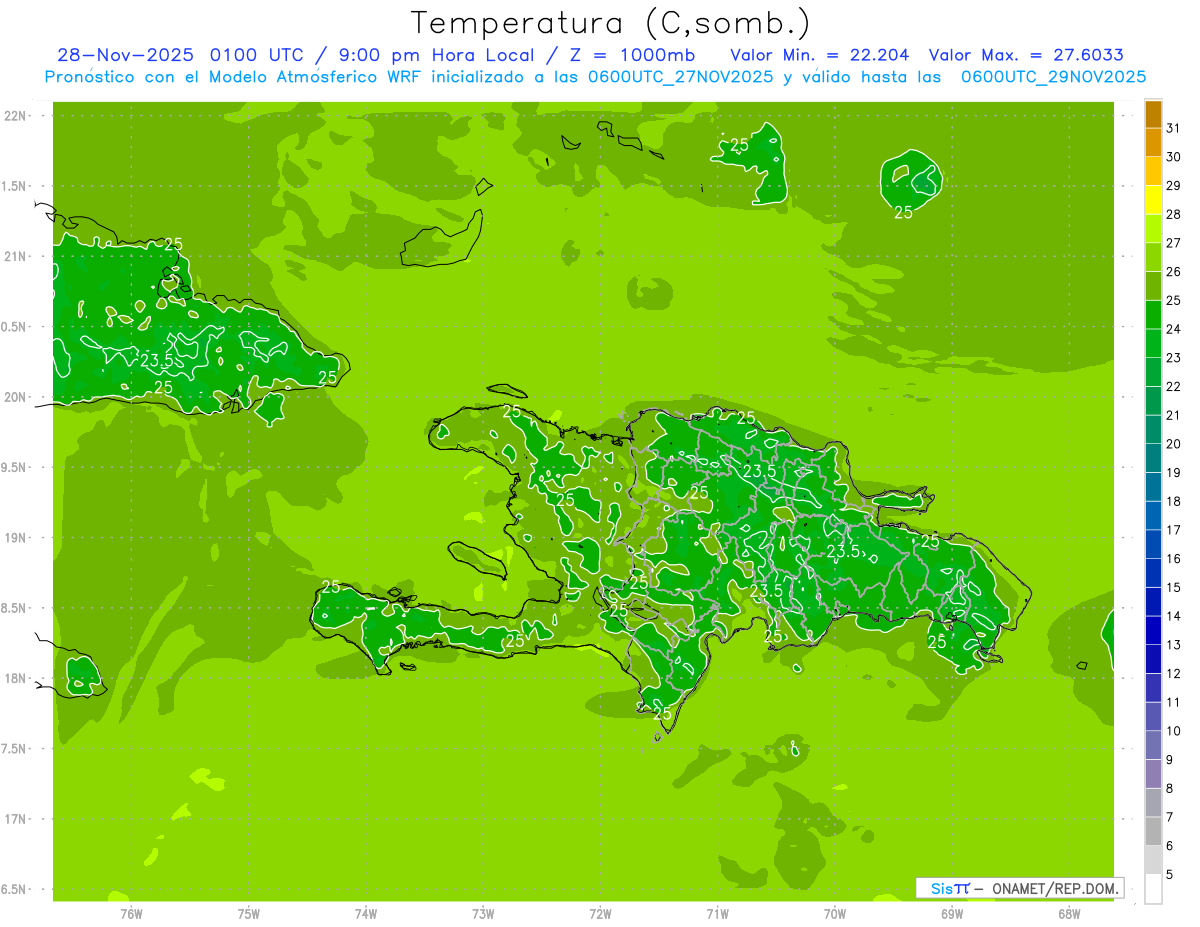Screen dimensions: 1200x927
Task: Click the 76W longitude axis label
Action: point(131,914)
